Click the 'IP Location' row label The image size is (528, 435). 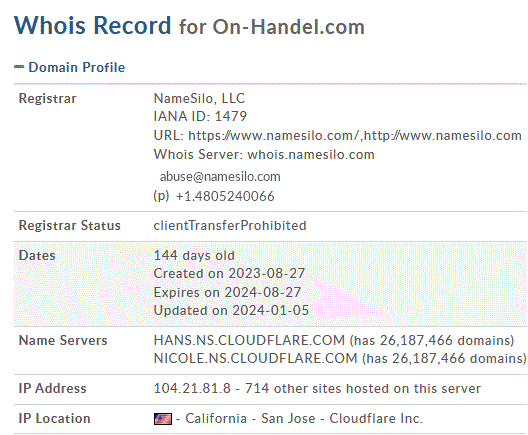(x=55, y=419)
